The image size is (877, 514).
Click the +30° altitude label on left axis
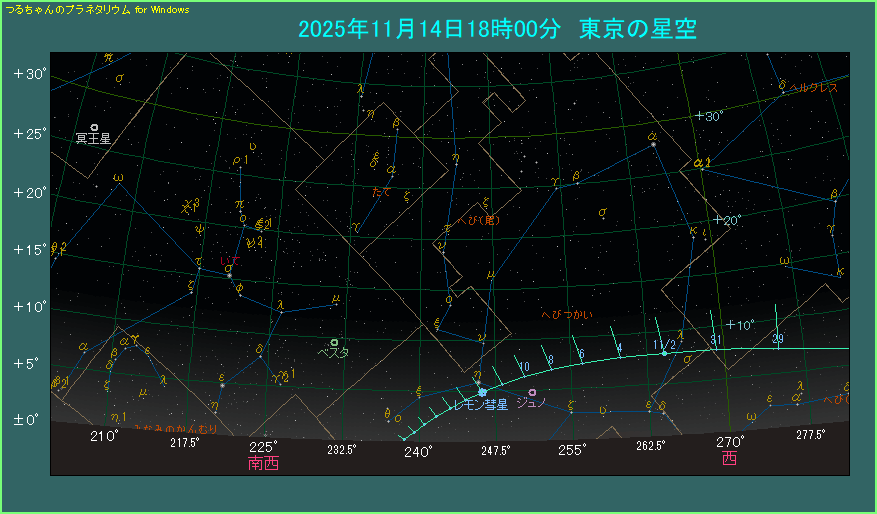click(x=30, y=75)
